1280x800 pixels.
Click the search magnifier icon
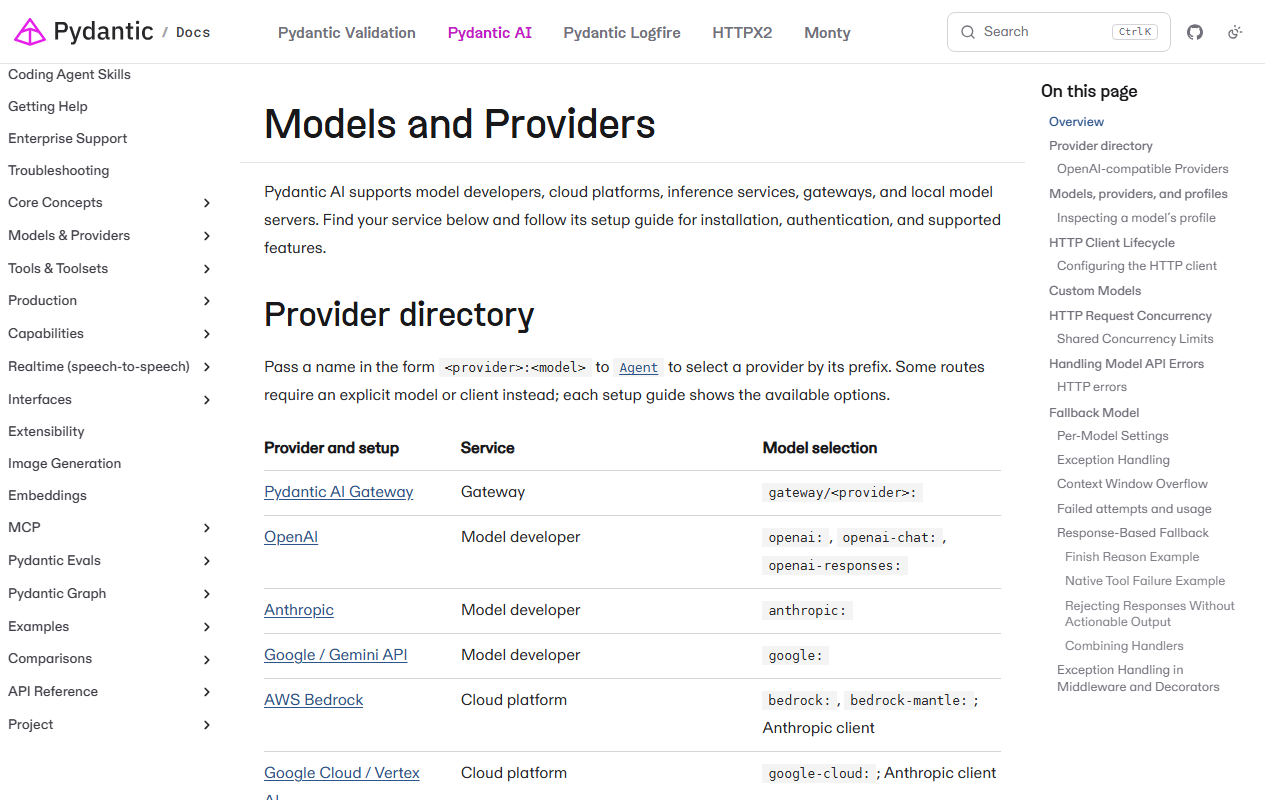click(x=968, y=32)
